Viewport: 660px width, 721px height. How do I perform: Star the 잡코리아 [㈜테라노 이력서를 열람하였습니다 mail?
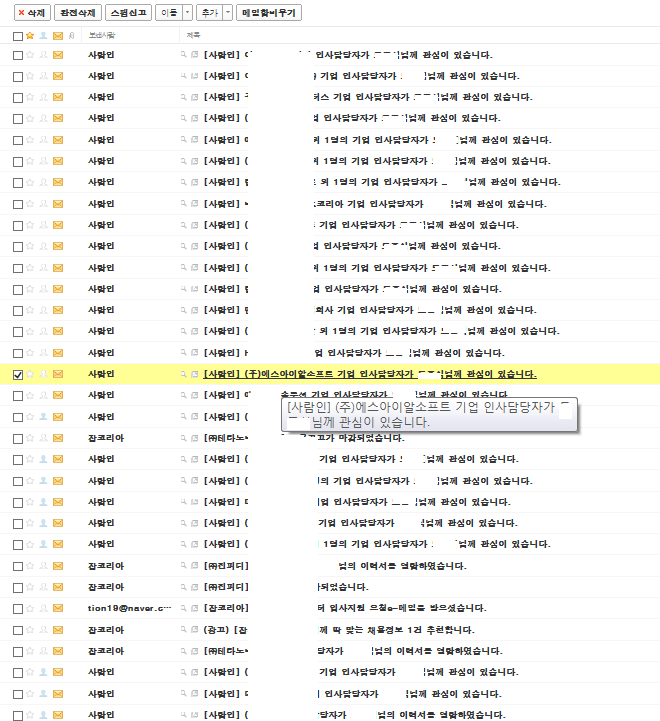[30, 651]
